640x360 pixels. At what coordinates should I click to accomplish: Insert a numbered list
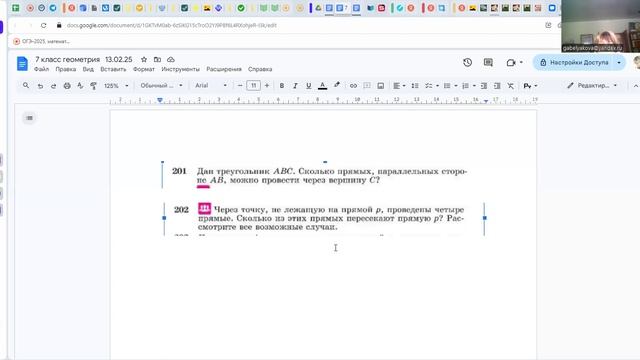[465, 86]
